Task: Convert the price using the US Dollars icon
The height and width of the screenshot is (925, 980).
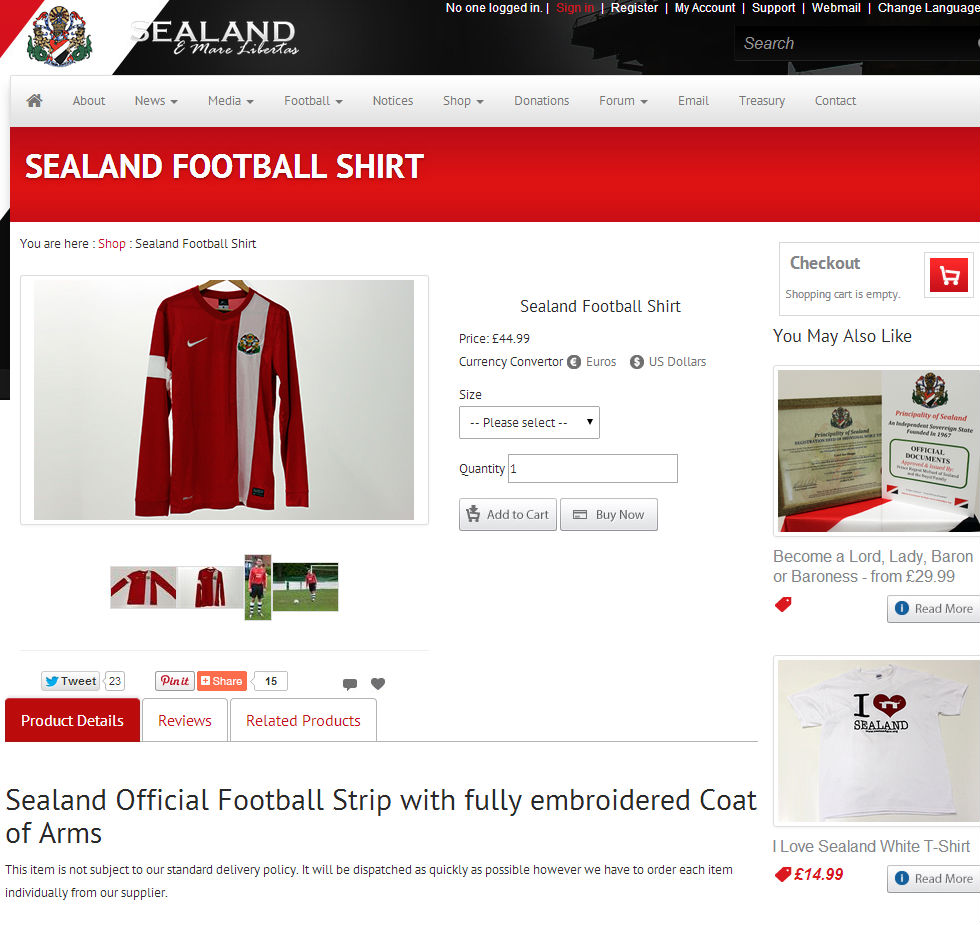Action: [x=636, y=362]
